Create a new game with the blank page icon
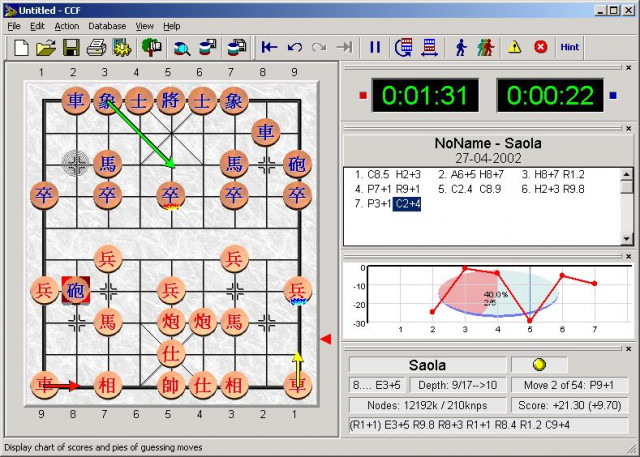The height and width of the screenshot is (457, 640). [x=21, y=47]
